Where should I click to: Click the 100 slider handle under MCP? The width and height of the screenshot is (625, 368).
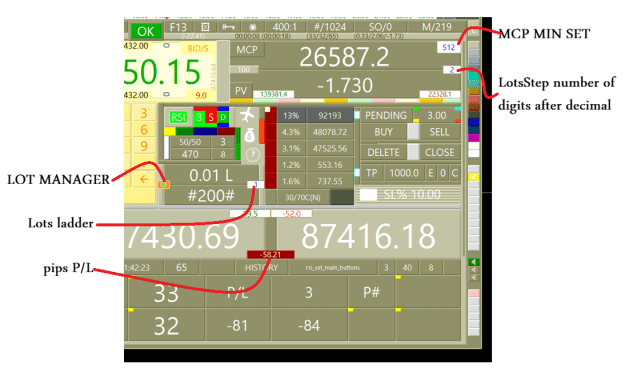click(x=244, y=70)
